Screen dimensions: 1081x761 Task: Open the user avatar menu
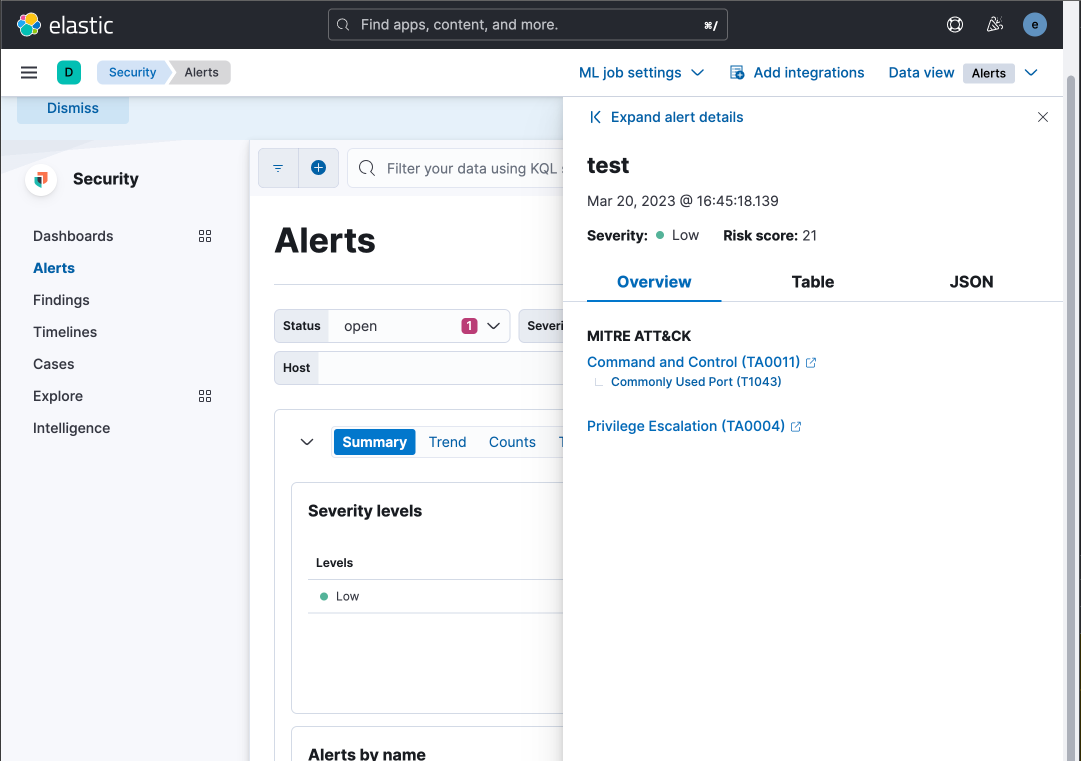[x=1034, y=25]
